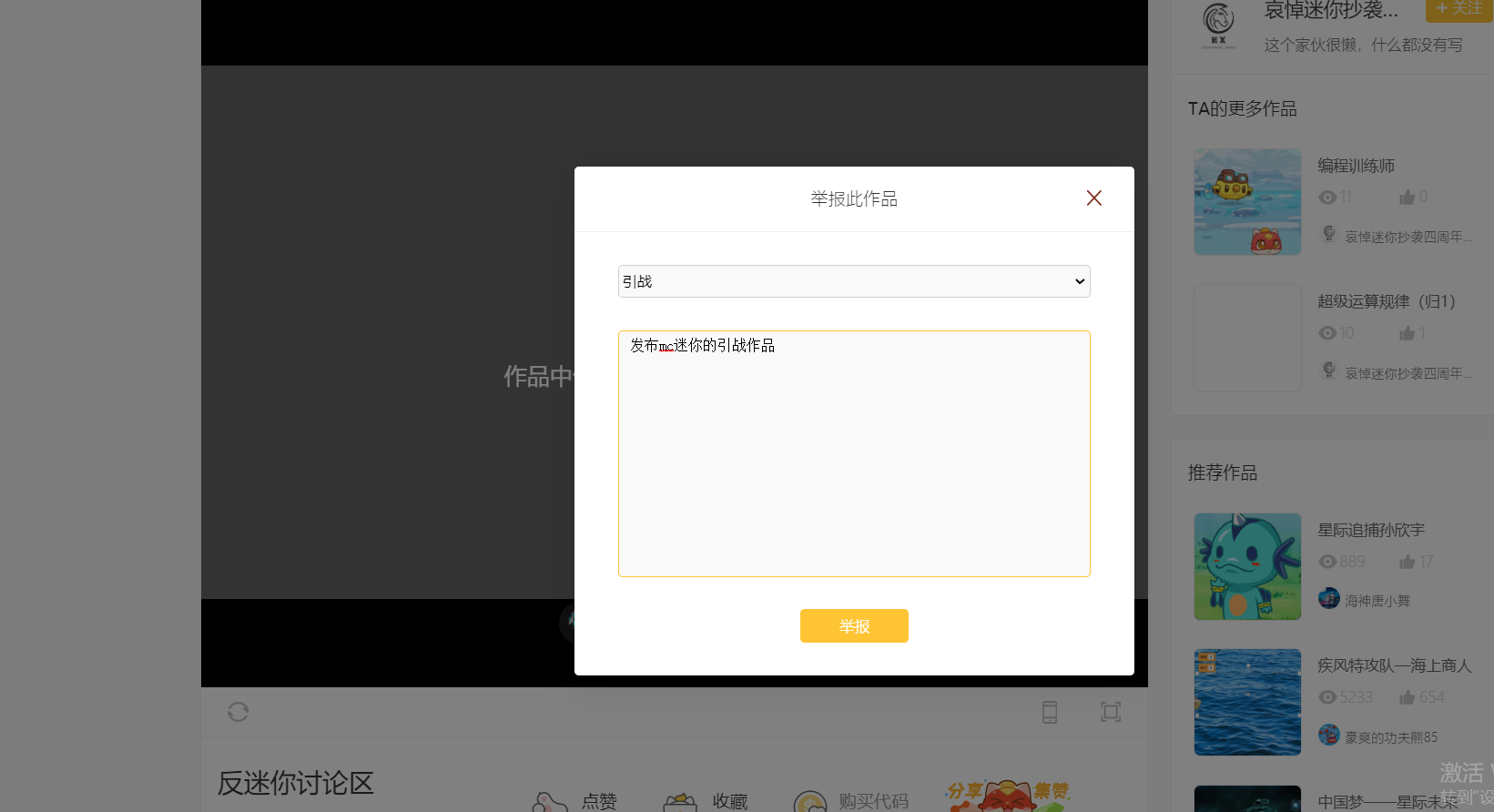Viewport: 1494px width, 812px height.
Task: Click the 疾风特攻队—海上商人 title
Action: coord(1395,665)
